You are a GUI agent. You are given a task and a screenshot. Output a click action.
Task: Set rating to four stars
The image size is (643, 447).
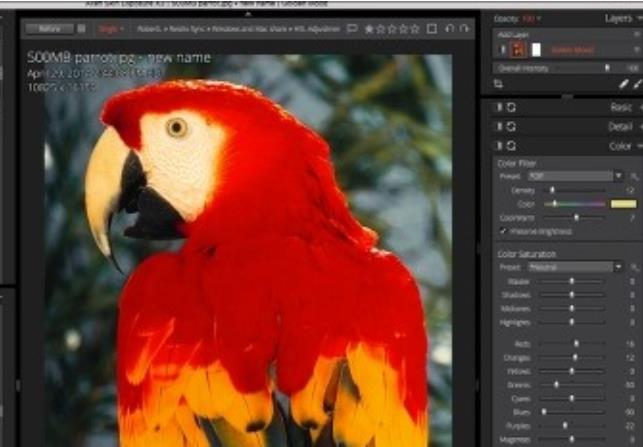404,29
